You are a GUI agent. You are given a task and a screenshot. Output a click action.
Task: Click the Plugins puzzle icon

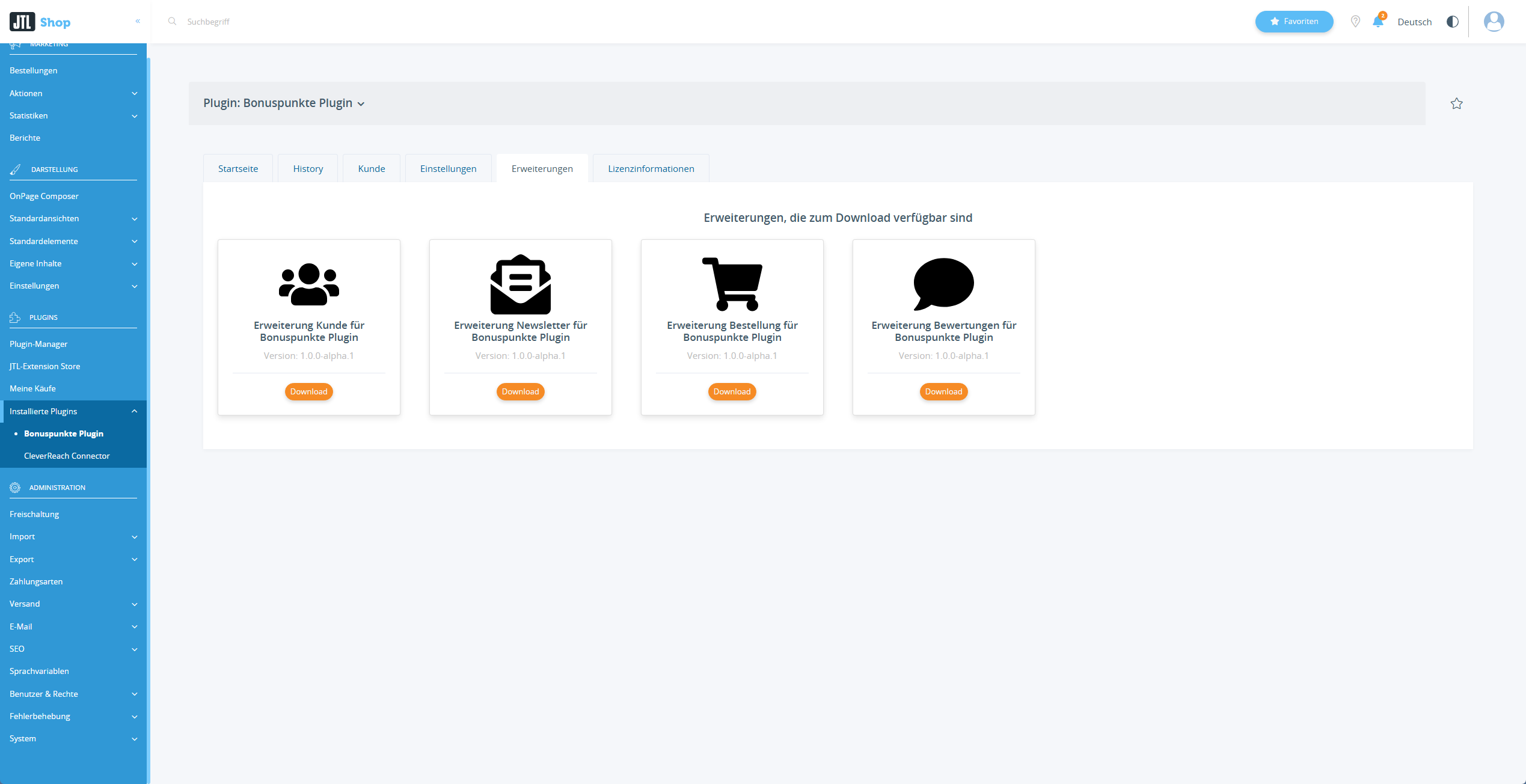tap(15, 317)
